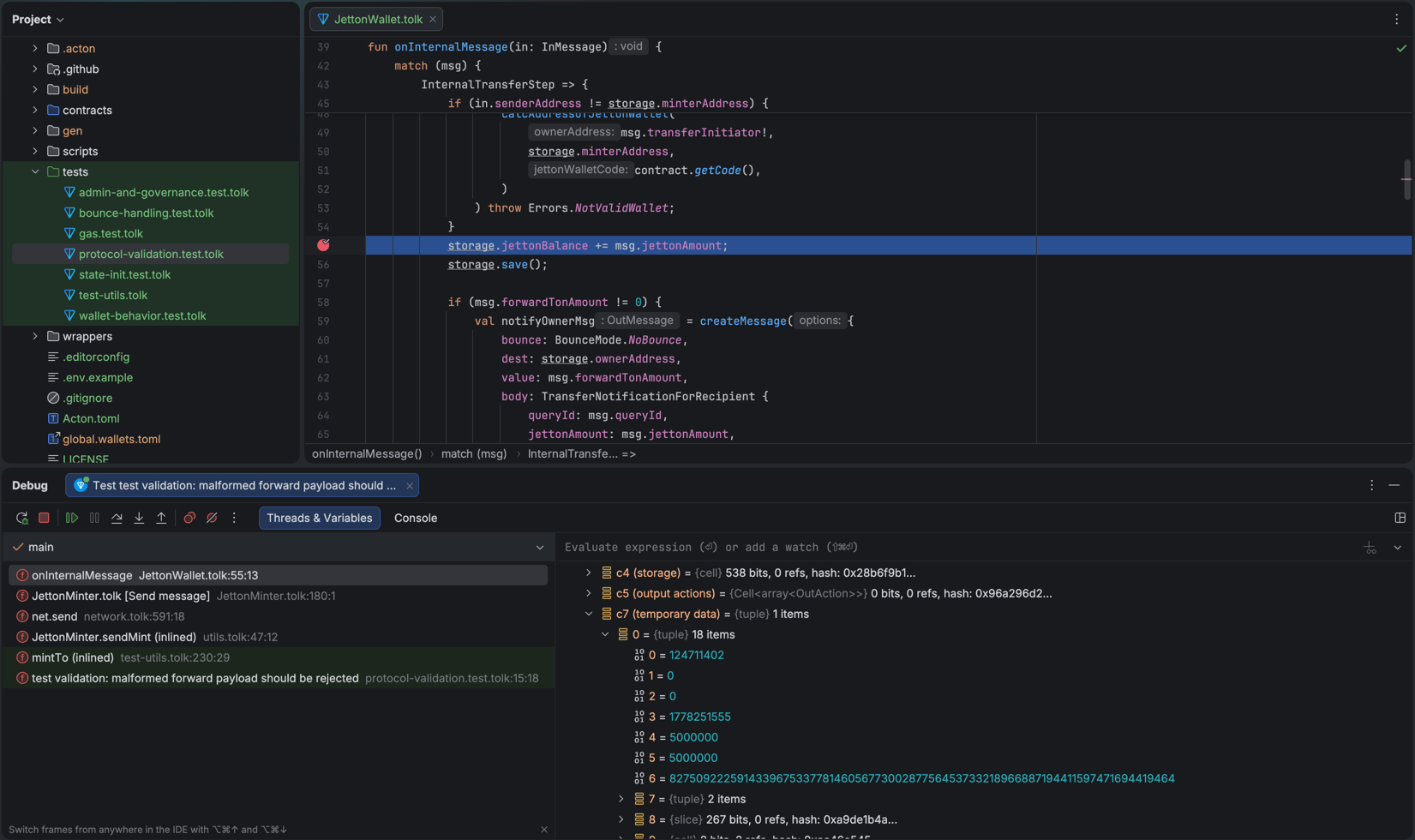Viewport: 1415px width, 840px height.
Task: Collapse the 0 = {tuple} 18 items node
Action: pyautogui.click(x=605, y=634)
